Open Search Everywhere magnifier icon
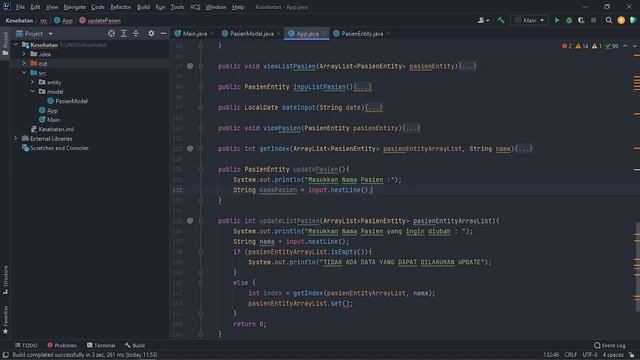Viewport: 640px width, 360px height. pyautogui.click(x=609, y=20)
